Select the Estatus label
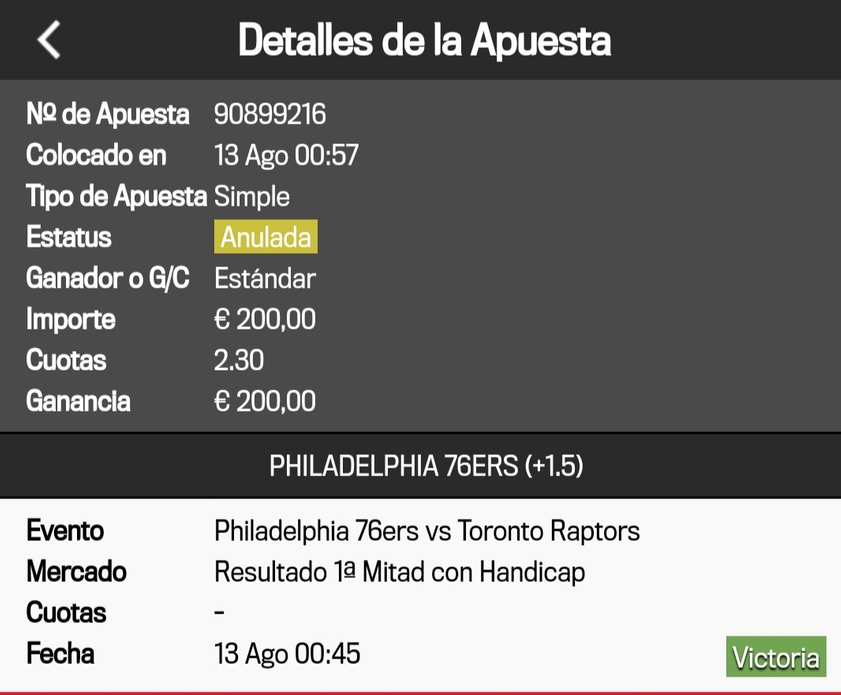The height and width of the screenshot is (695, 841). tap(69, 237)
